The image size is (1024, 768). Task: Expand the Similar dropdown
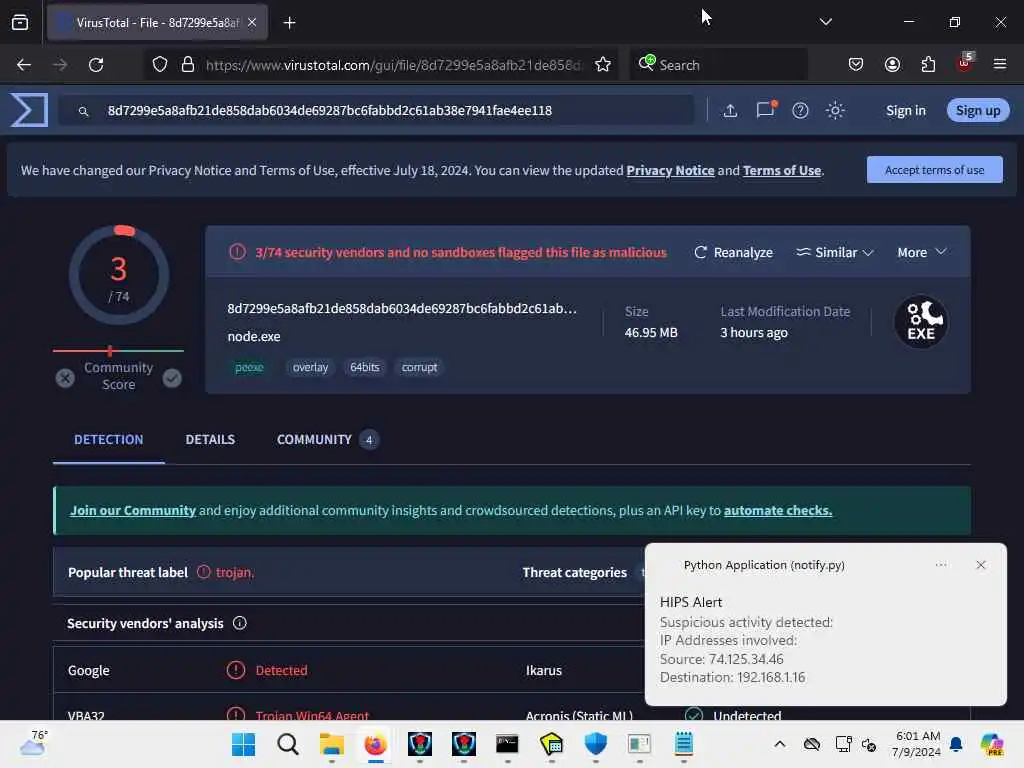pyautogui.click(x=835, y=252)
